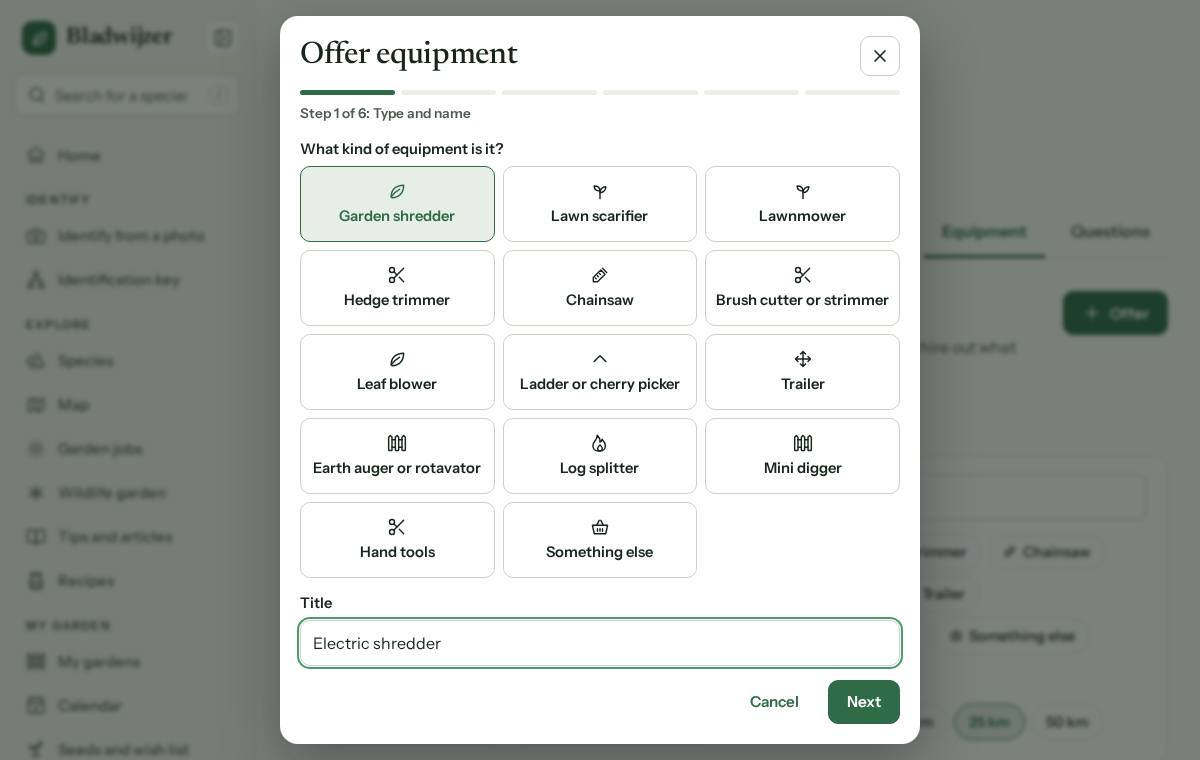The image size is (1200, 760).
Task: Choose Trailer equipment type
Action: (802, 372)
